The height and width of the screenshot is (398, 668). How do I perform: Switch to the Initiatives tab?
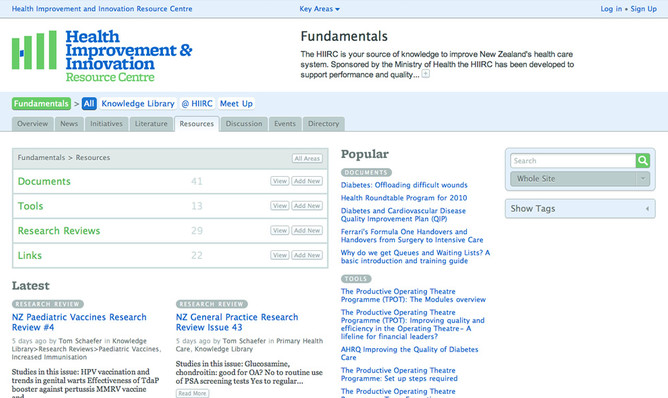[x=107, y=124]
